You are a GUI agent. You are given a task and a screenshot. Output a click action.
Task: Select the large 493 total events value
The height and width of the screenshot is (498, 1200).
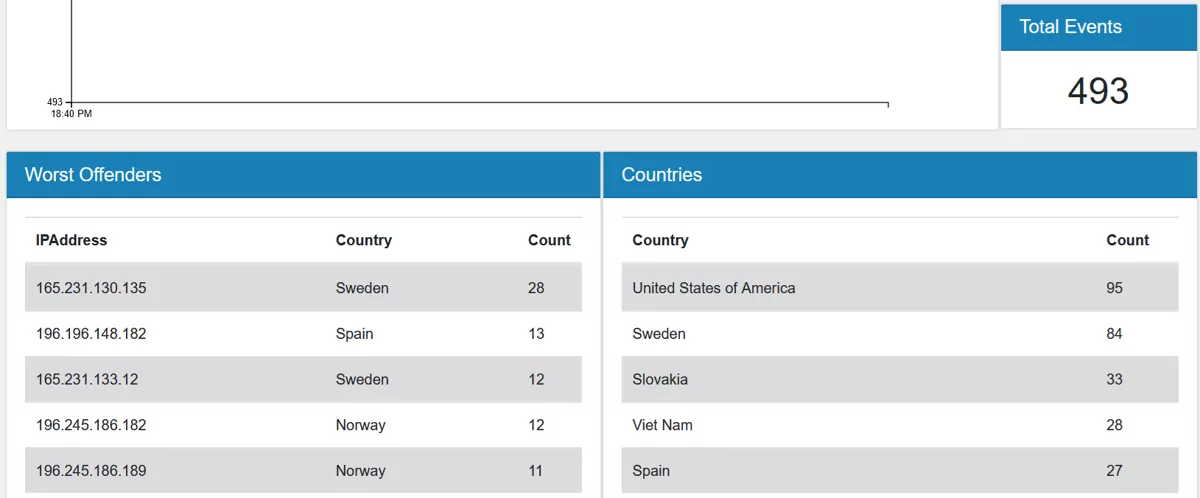(x=1098, y=91)
